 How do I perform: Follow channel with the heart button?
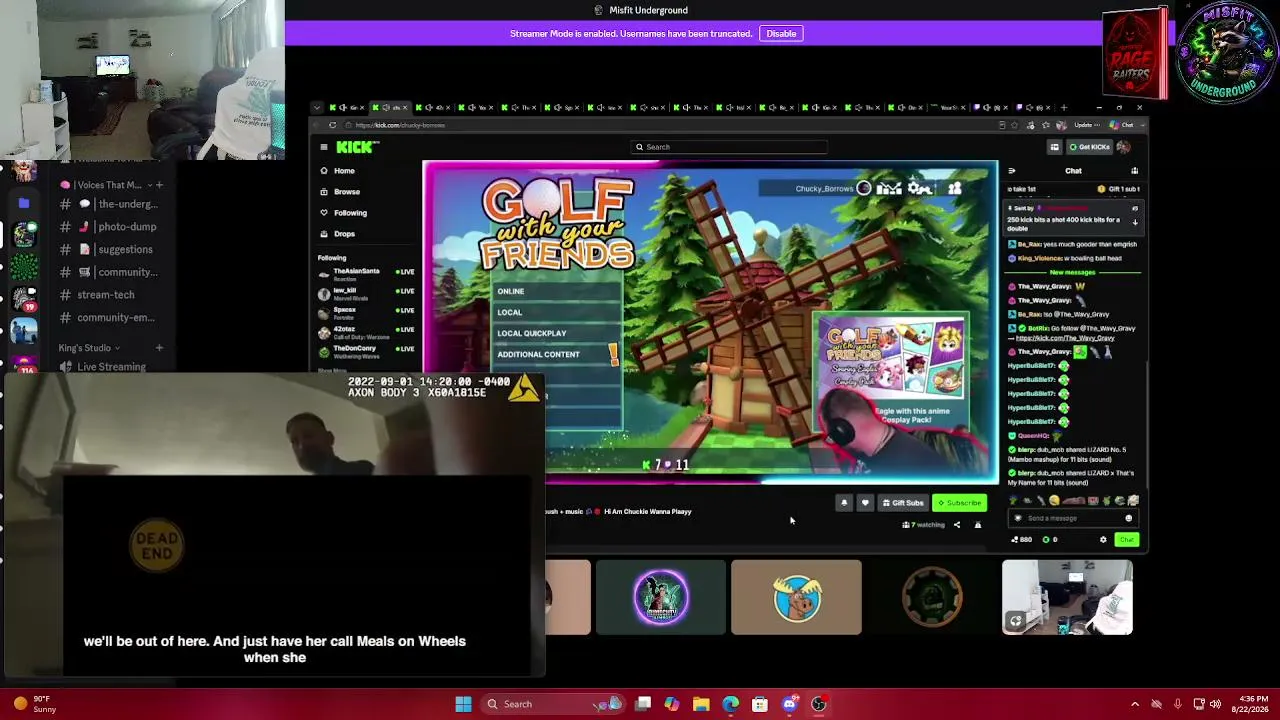[865, 503]
